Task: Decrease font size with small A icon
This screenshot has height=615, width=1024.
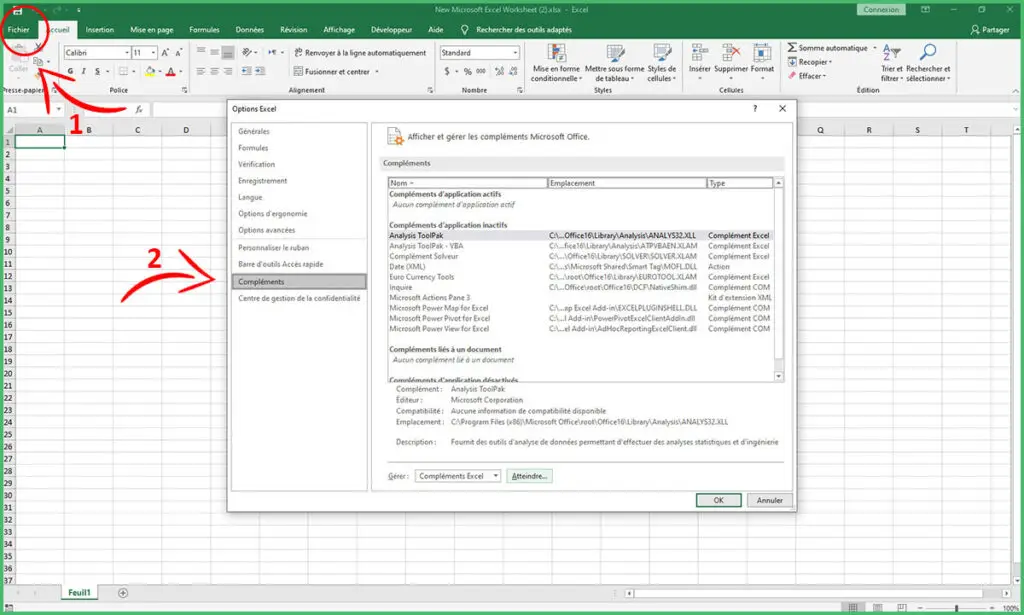Action: (x=178, y=53)
